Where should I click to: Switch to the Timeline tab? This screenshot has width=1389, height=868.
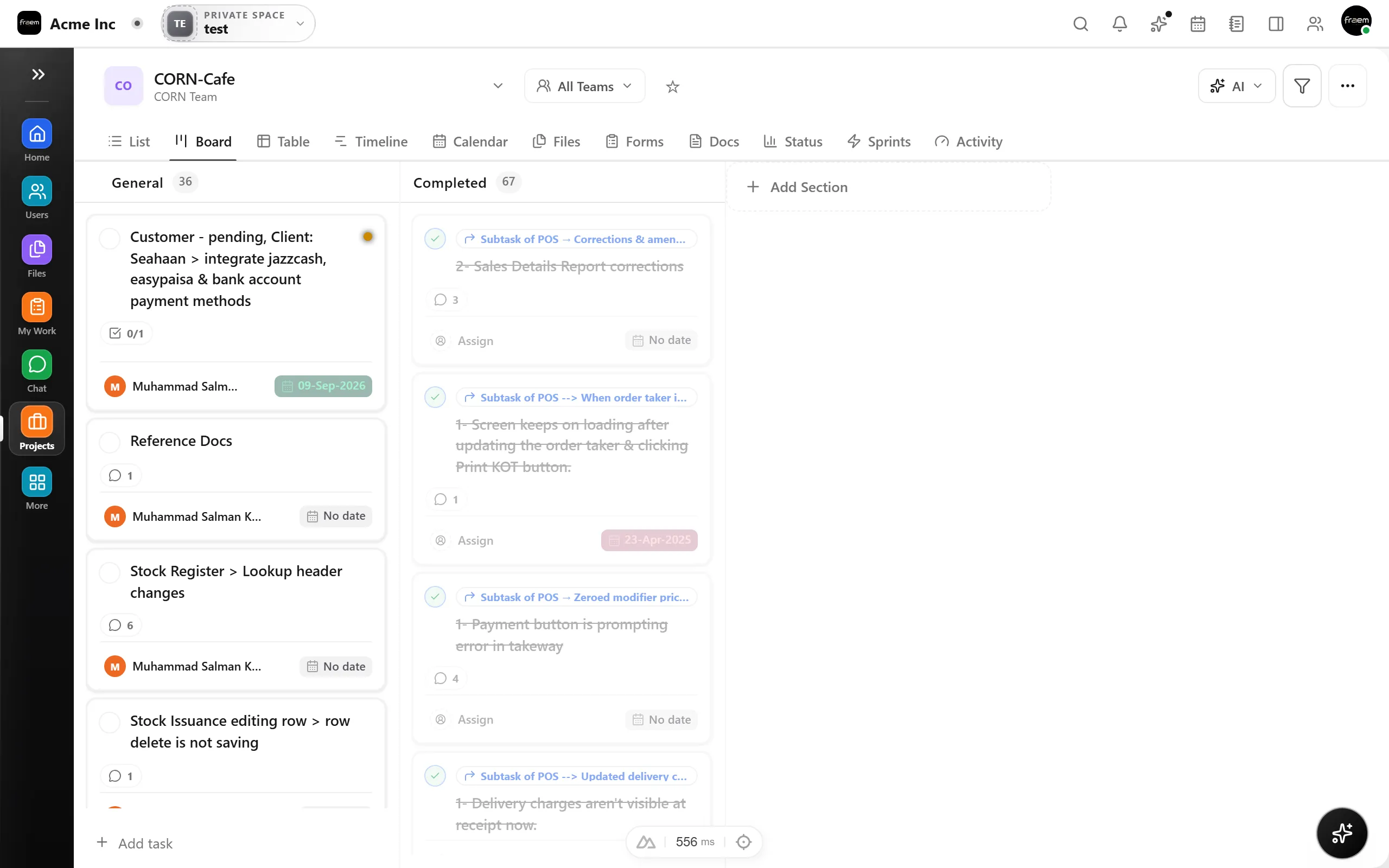pos(371,141)
